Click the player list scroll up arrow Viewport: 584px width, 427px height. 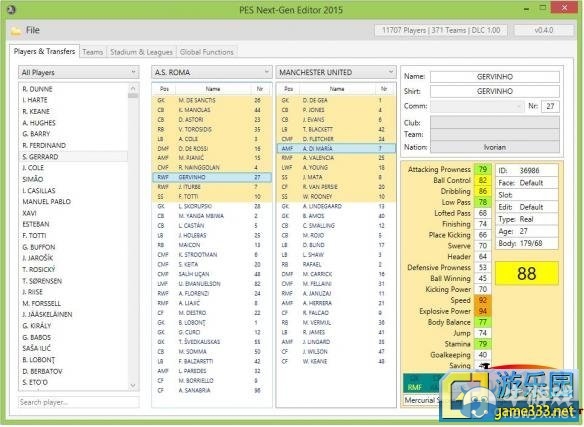133,88
